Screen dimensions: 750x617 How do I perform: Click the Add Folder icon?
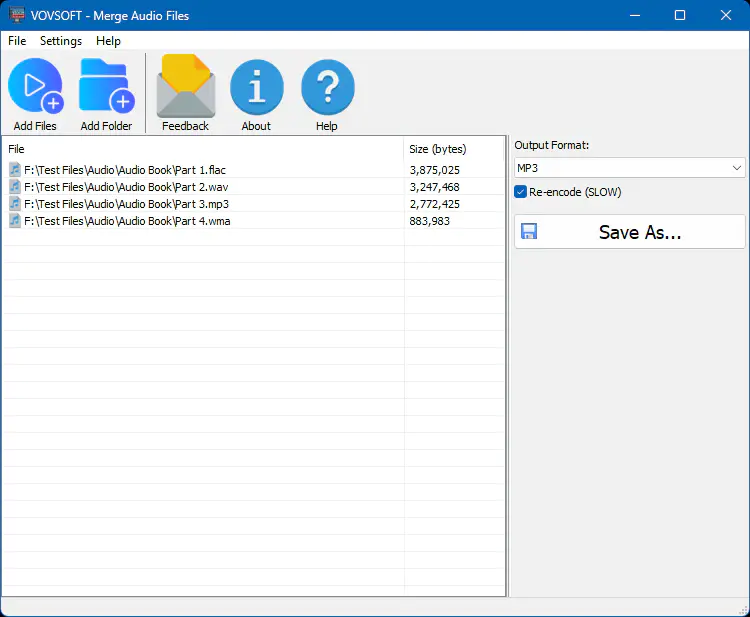pyautogui.click(x=106, y=86)
